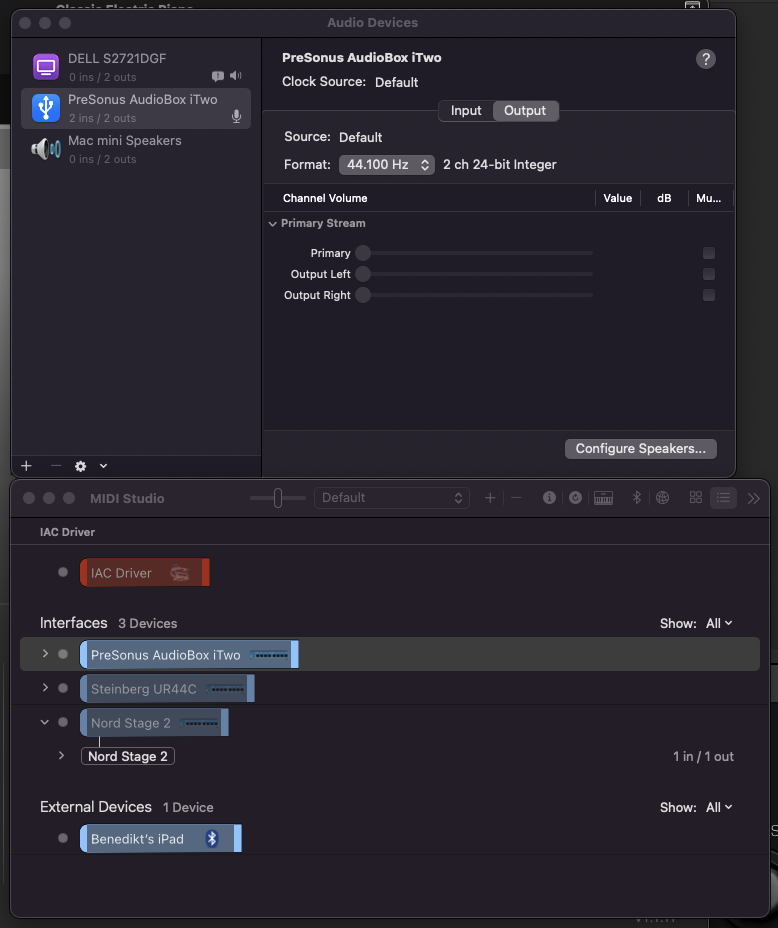The width and height of the screenshot is (778, 928).
Task: Open MIDI configuration Default dropdown
Action: click(x=392, y=498)
